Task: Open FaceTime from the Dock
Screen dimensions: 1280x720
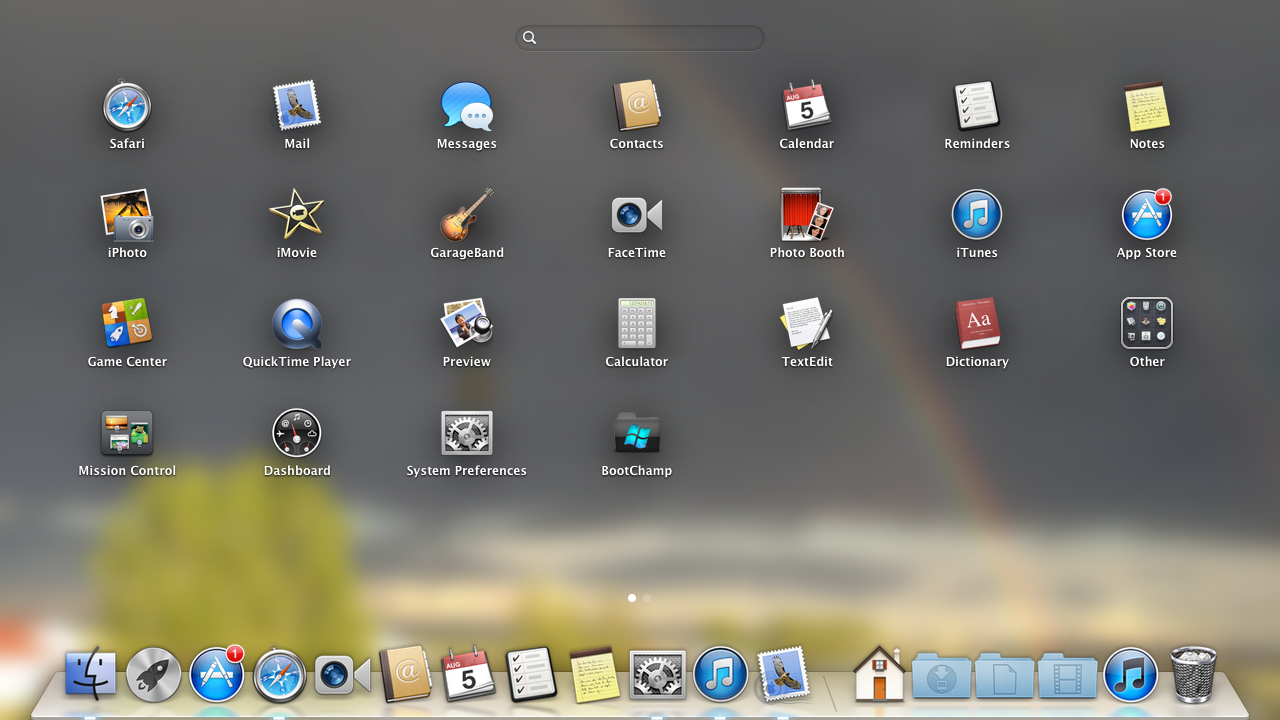Action: 343,675
